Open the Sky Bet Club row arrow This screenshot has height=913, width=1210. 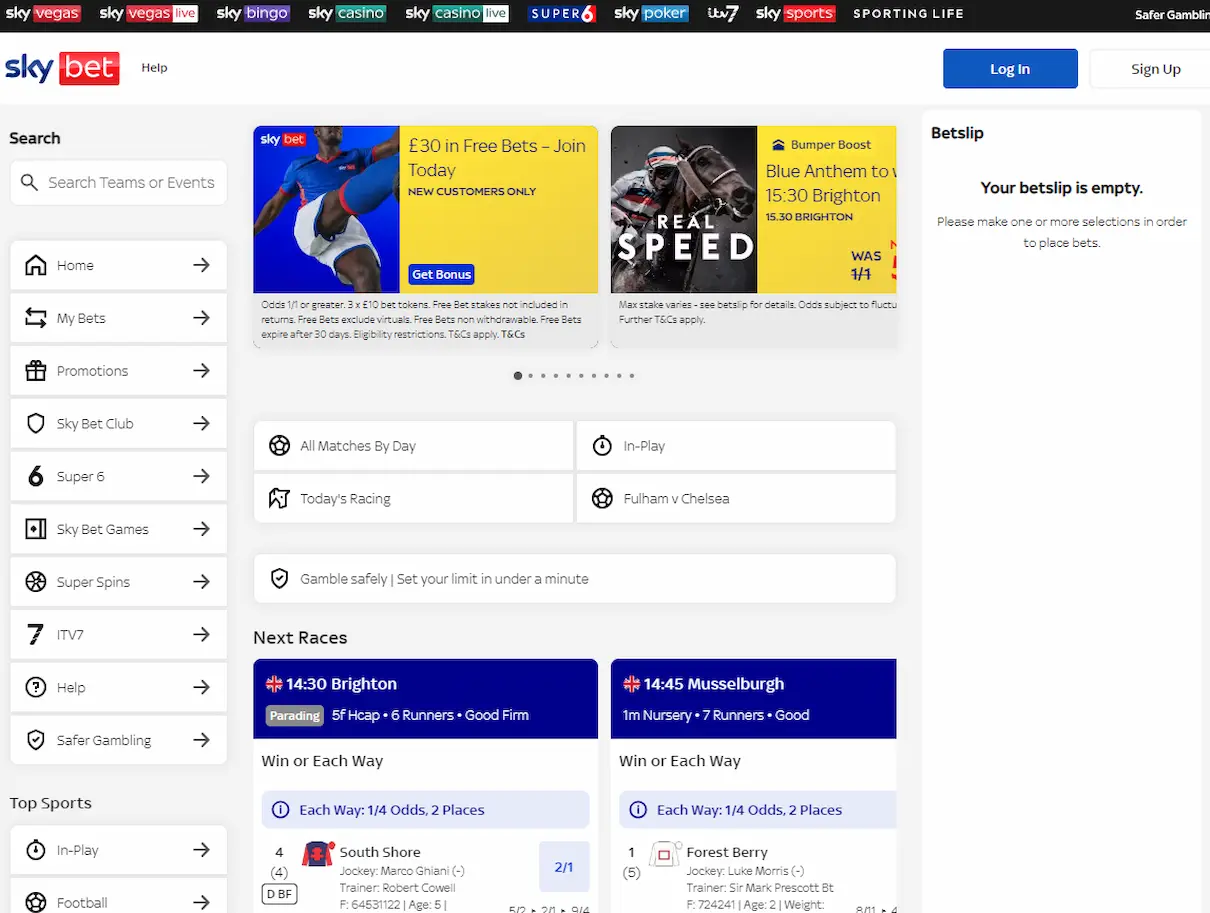(x=201, y=424)
